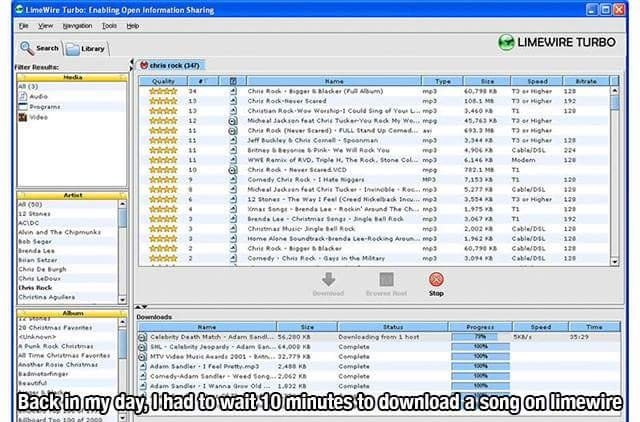Select Christina Aguilera in Artist filter
The width and height of the screenshot is (640, 422).
pos(47,297)
